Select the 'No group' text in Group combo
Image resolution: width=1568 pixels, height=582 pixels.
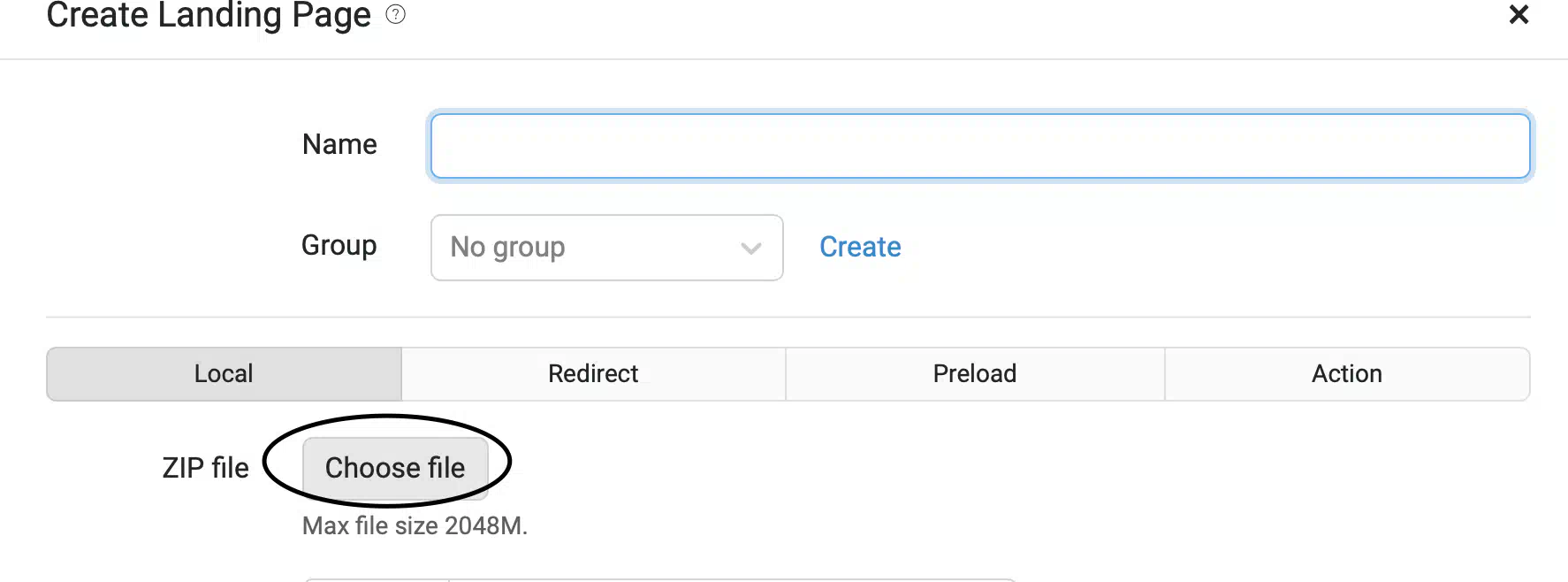507,247
